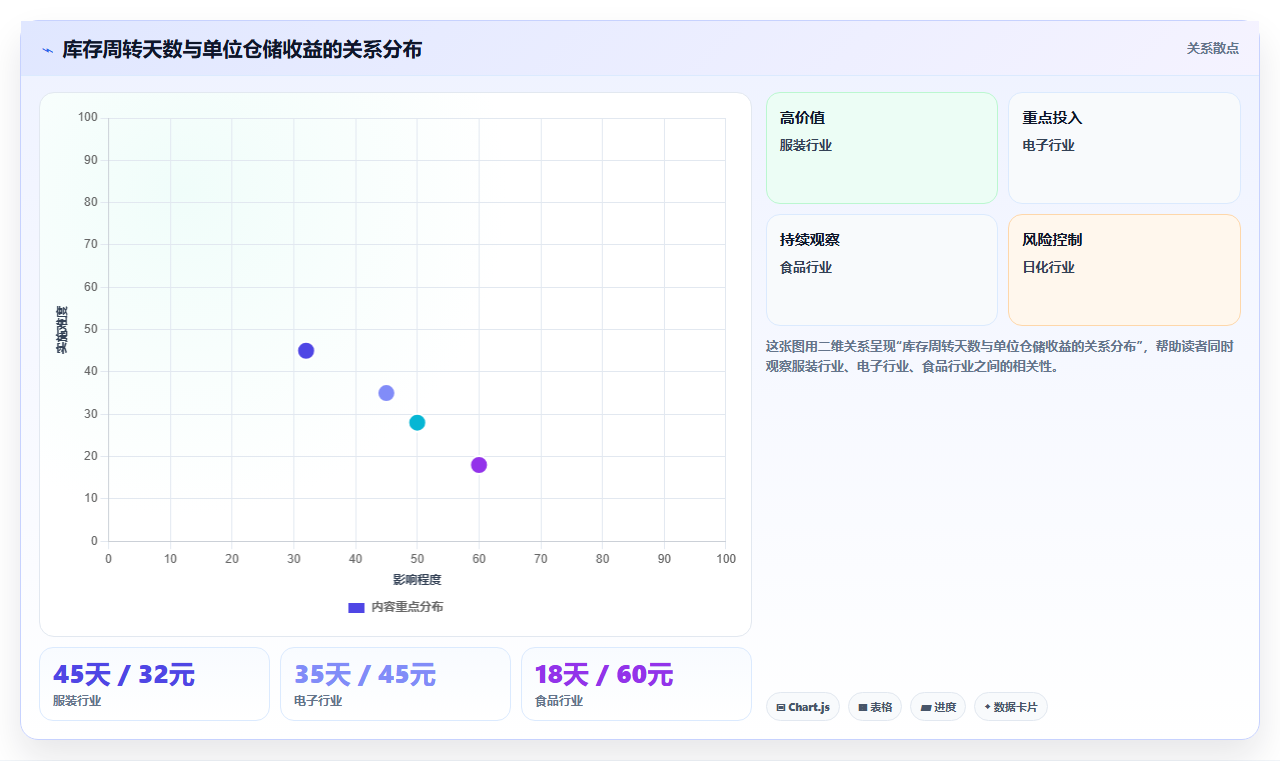Click the Chart.js tag chip
Image resolution: width=1280 pixels, height=761 pixels.
point(802,707)
